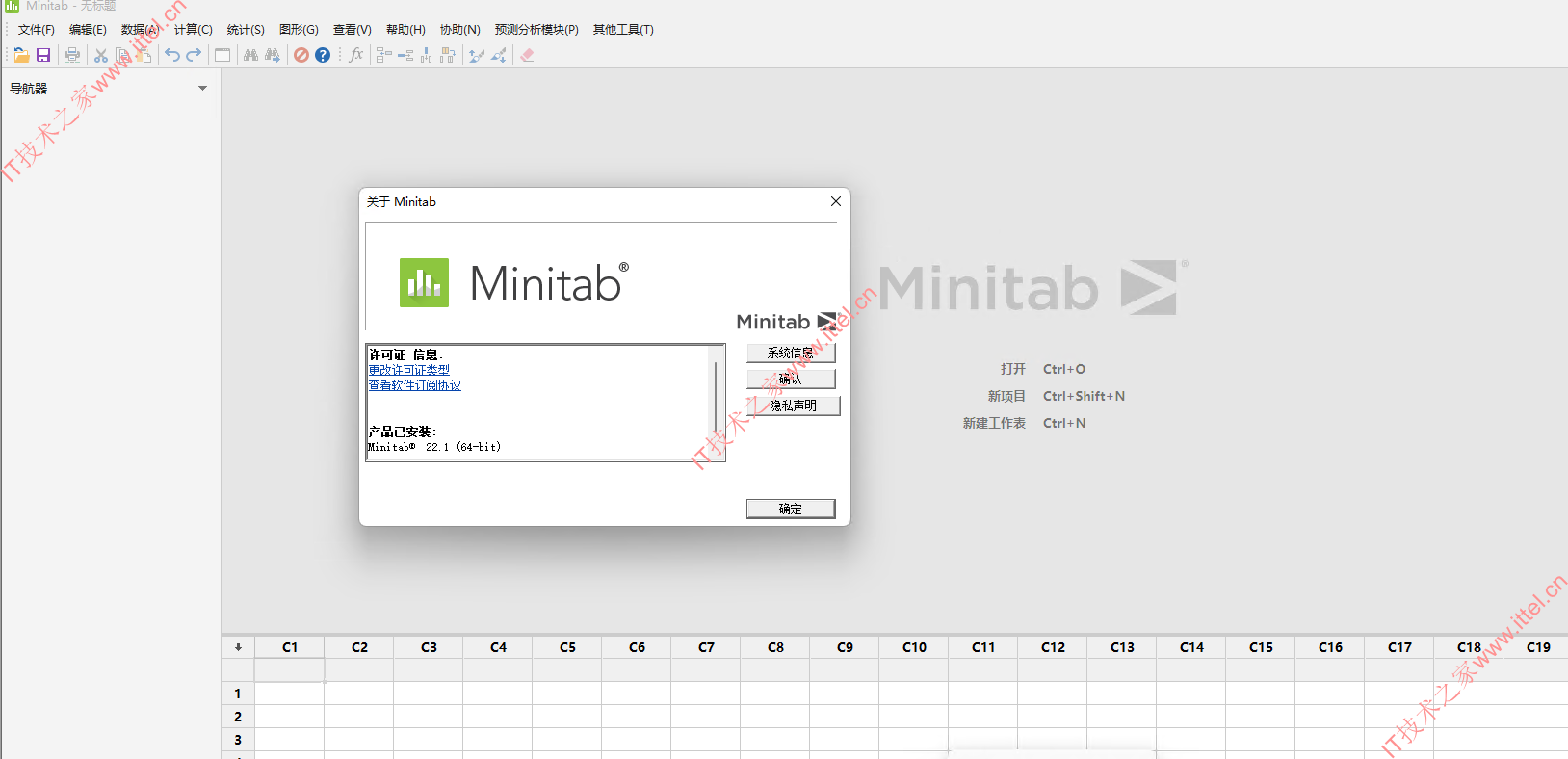Viewport: 1568px width, 759px height.
Task: Click the Copy toolbar icon
Action: (123, 55)
